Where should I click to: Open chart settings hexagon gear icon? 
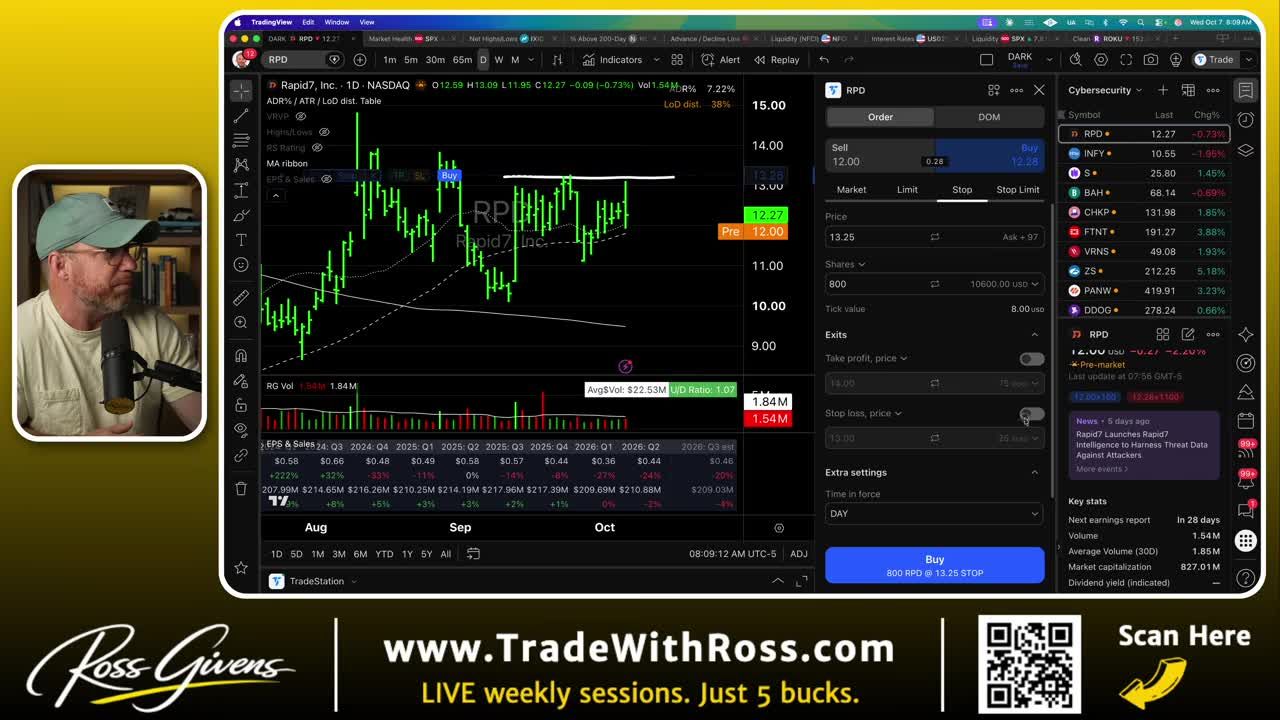[1101, 60]
